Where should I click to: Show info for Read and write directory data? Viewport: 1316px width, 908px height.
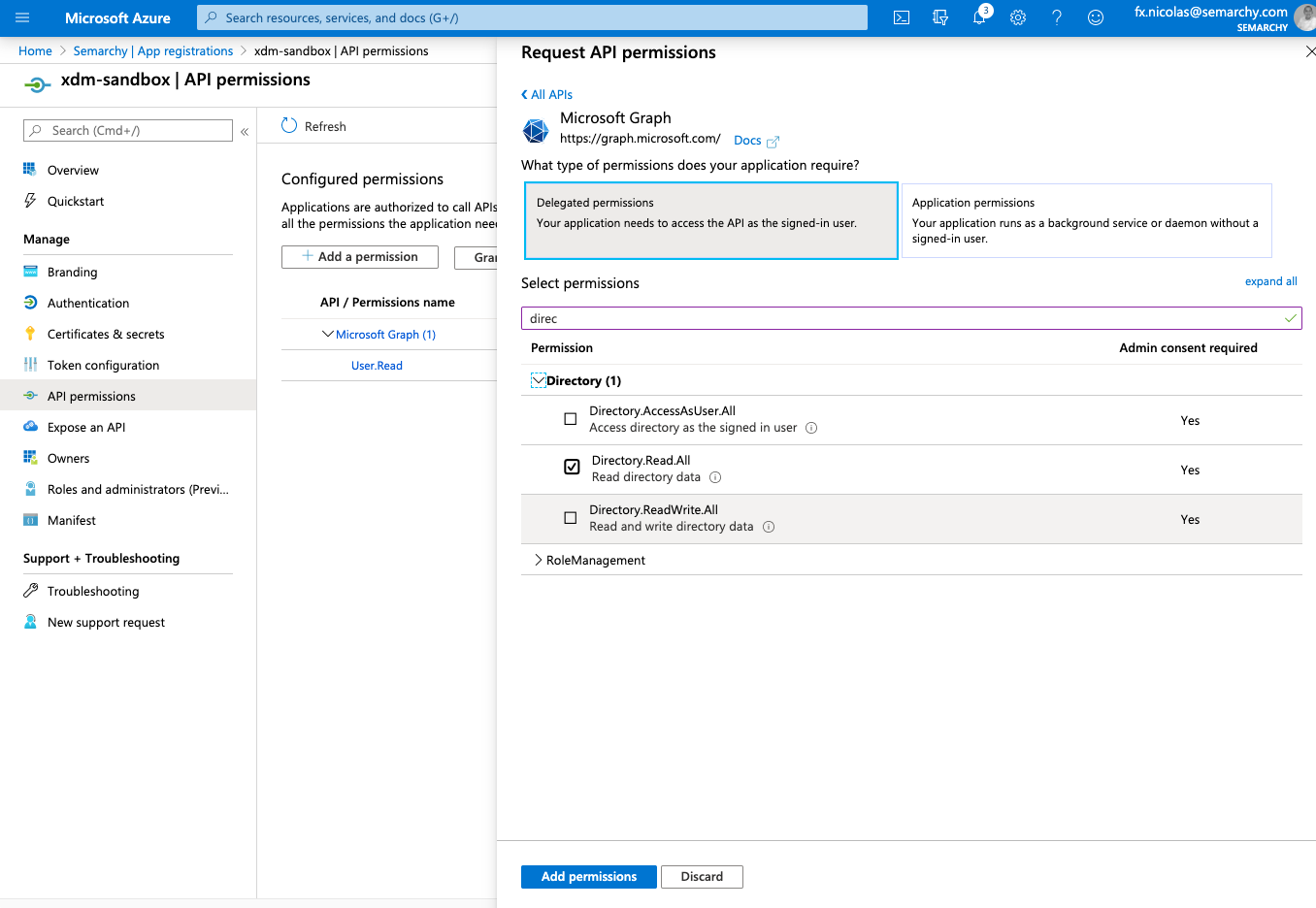pyautogui.click(x=769, y=527)
